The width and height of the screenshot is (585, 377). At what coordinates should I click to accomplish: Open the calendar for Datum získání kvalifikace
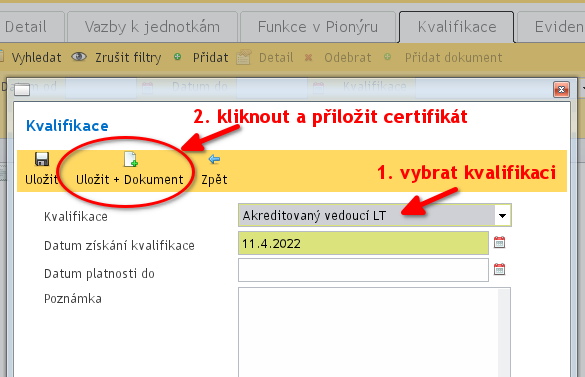pyautogui.click(x=499, y=243)
